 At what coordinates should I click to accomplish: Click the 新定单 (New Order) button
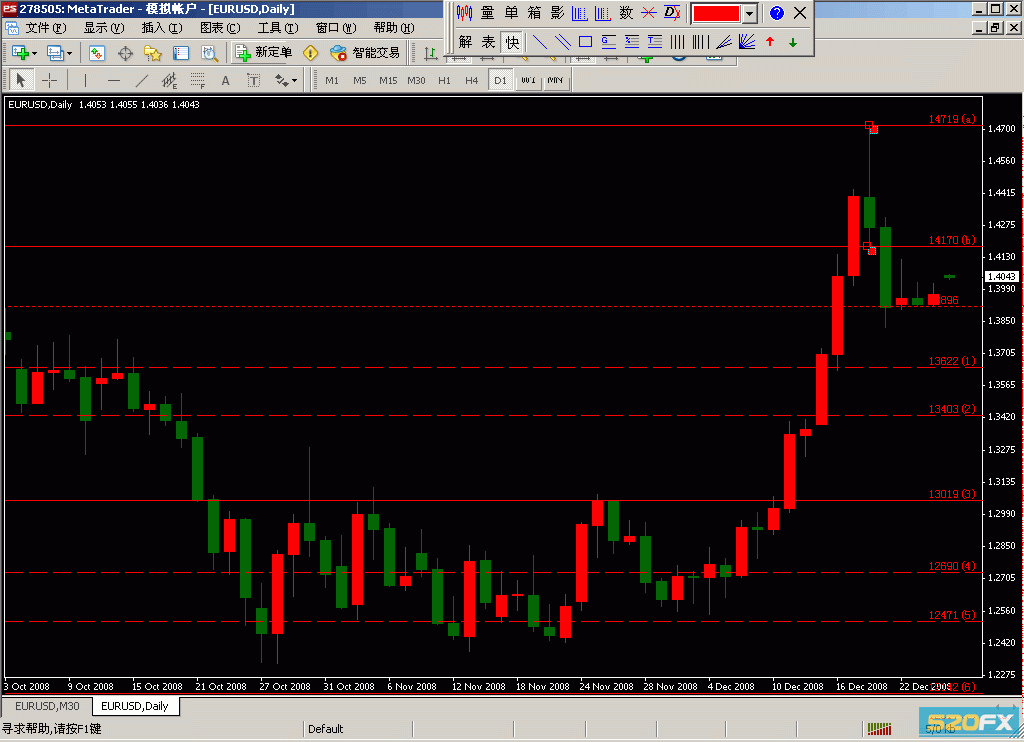click(x=263, y=53)
